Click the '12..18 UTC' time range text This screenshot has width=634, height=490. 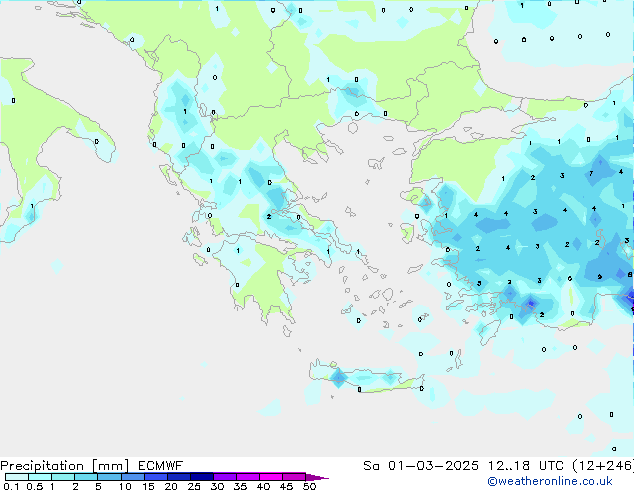(526, 466)
